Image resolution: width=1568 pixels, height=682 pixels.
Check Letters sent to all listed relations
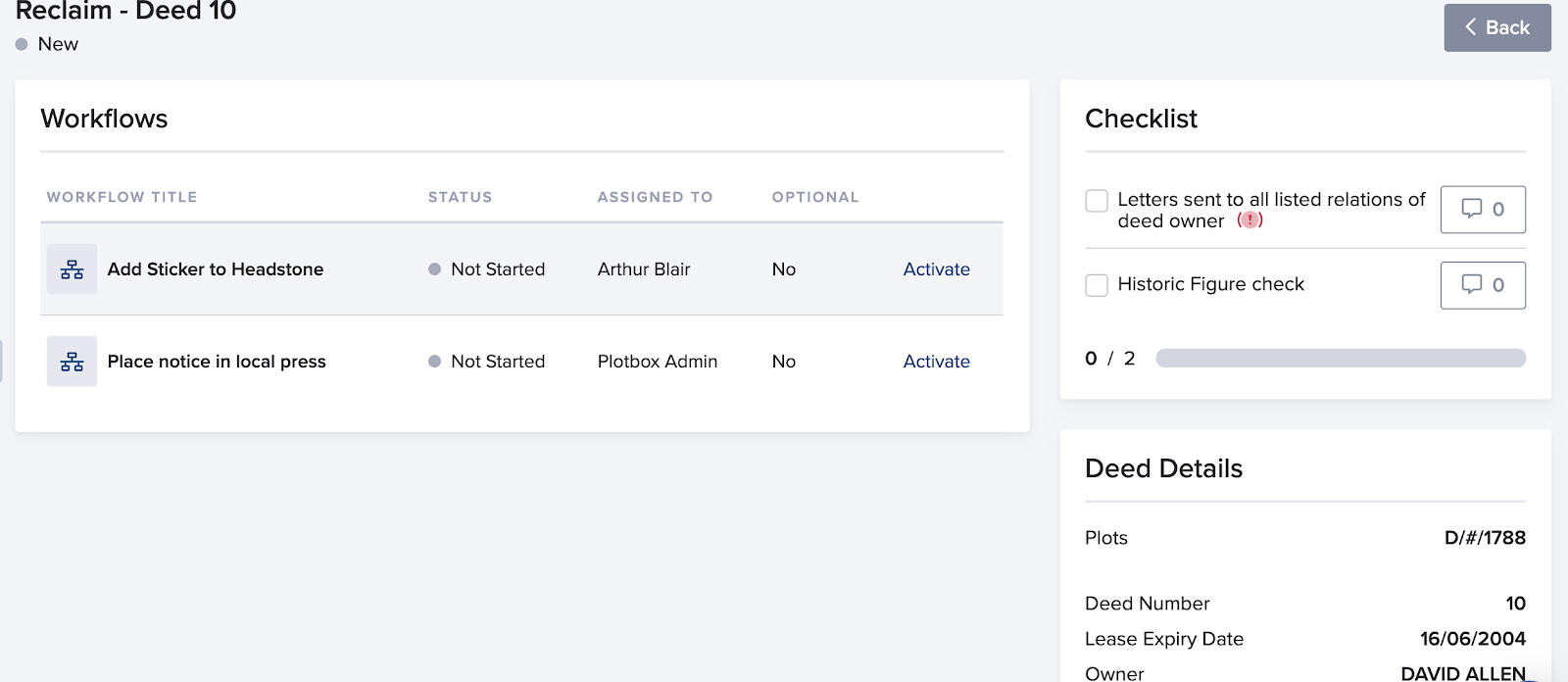(x=1097, y=201)
